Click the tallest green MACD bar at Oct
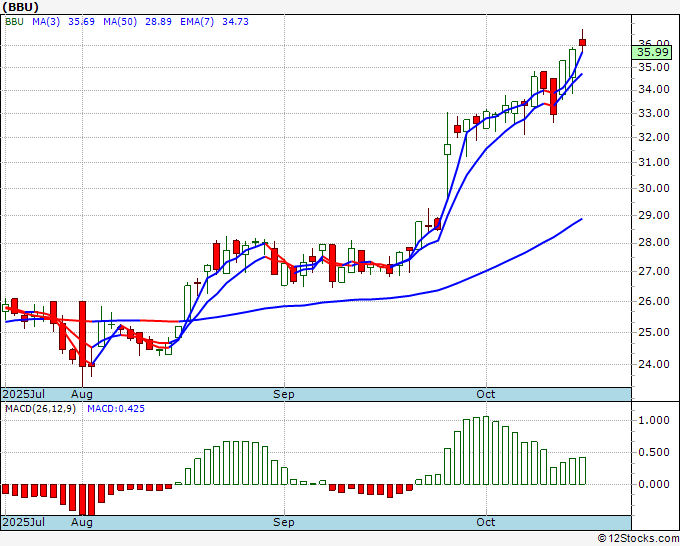Image resolution: width=680 pixels, height=546 pixels. (486, 451)
